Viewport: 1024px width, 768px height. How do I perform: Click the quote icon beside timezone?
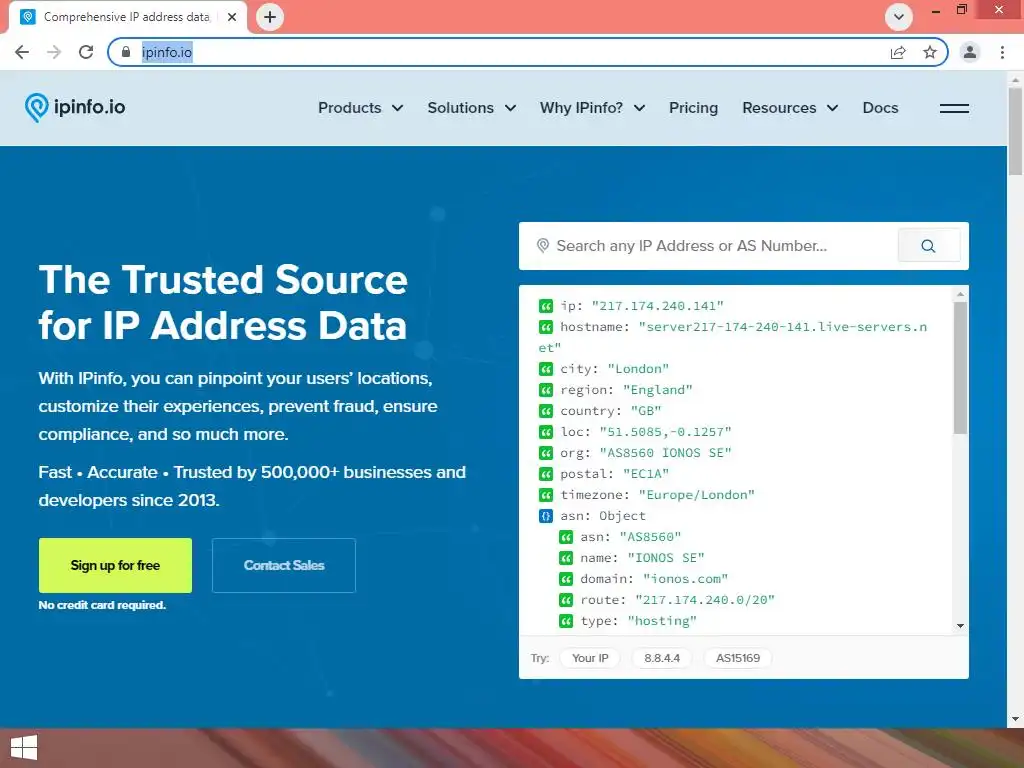click(546, 495)
